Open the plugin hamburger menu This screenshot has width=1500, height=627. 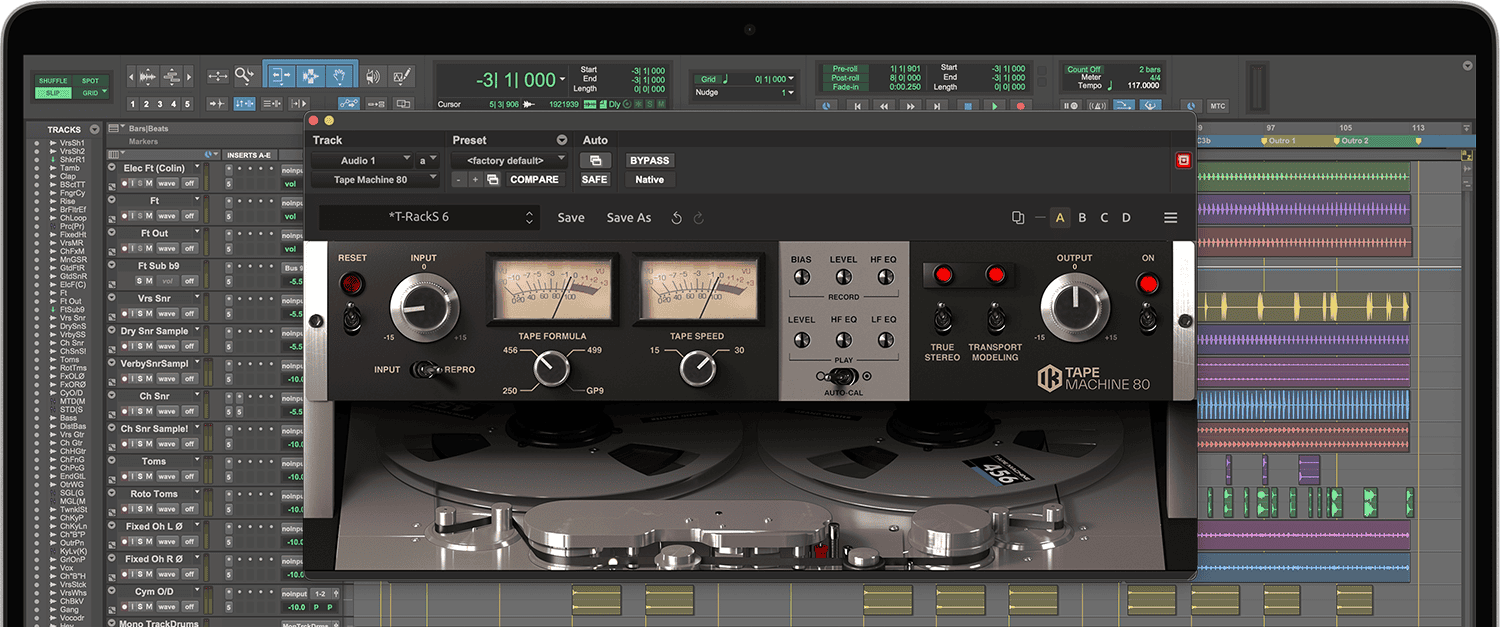point(1170,217)
